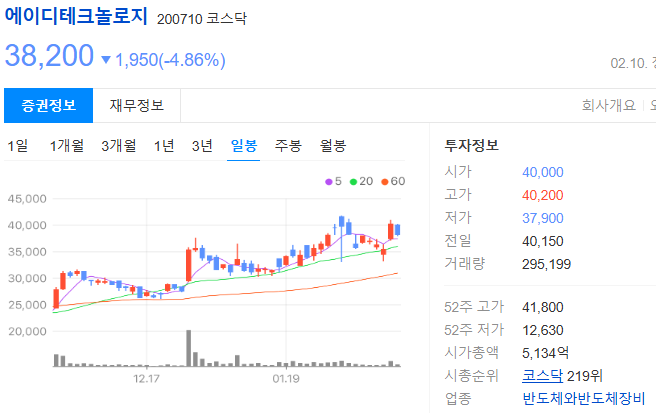Click the tallest volume bar in the chart
Image resolution: width=656 pixels, height=413 pixels.
189,348
